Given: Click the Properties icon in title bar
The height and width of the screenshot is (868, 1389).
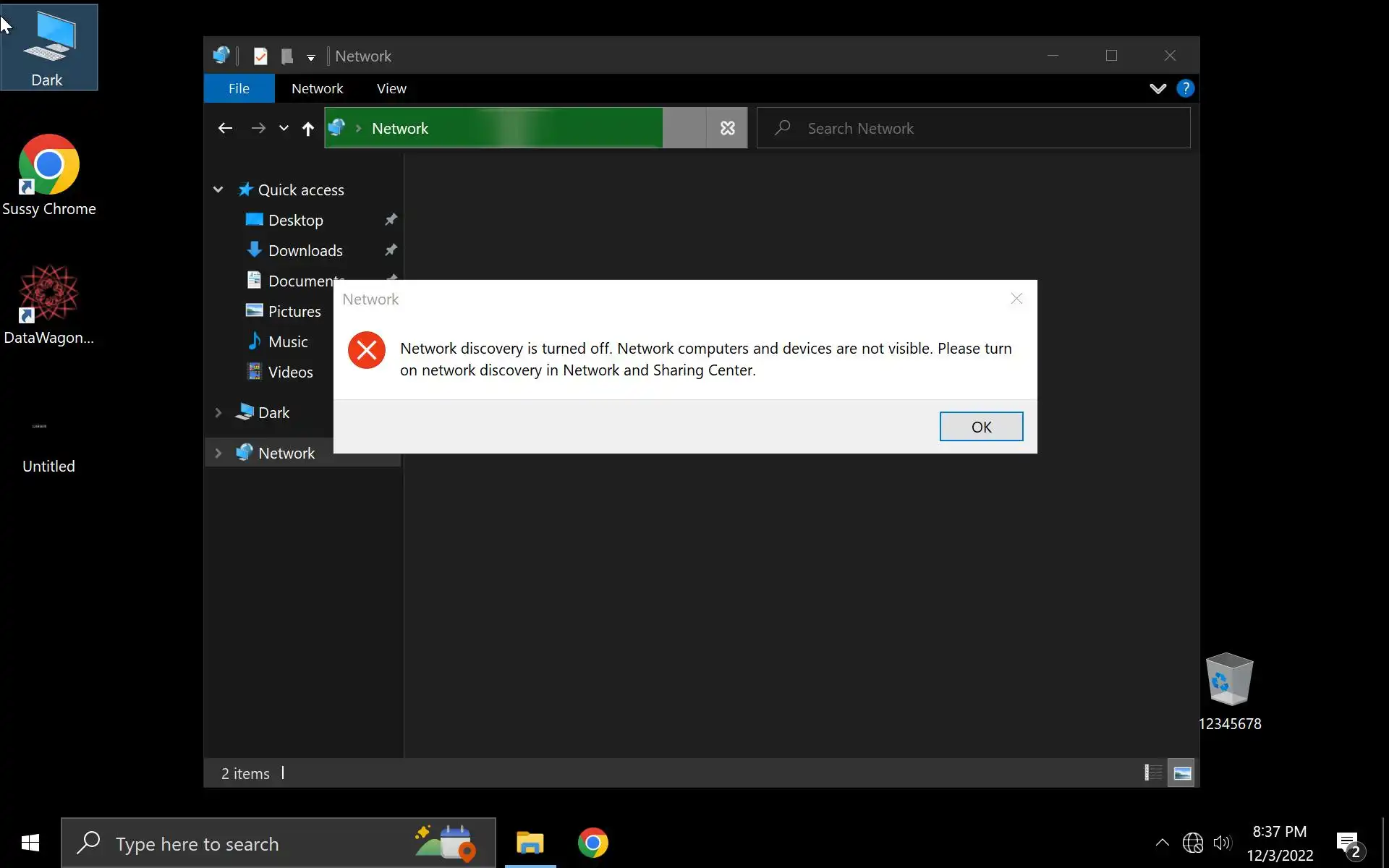Looking at the screenshot, I should pos(260,56).
